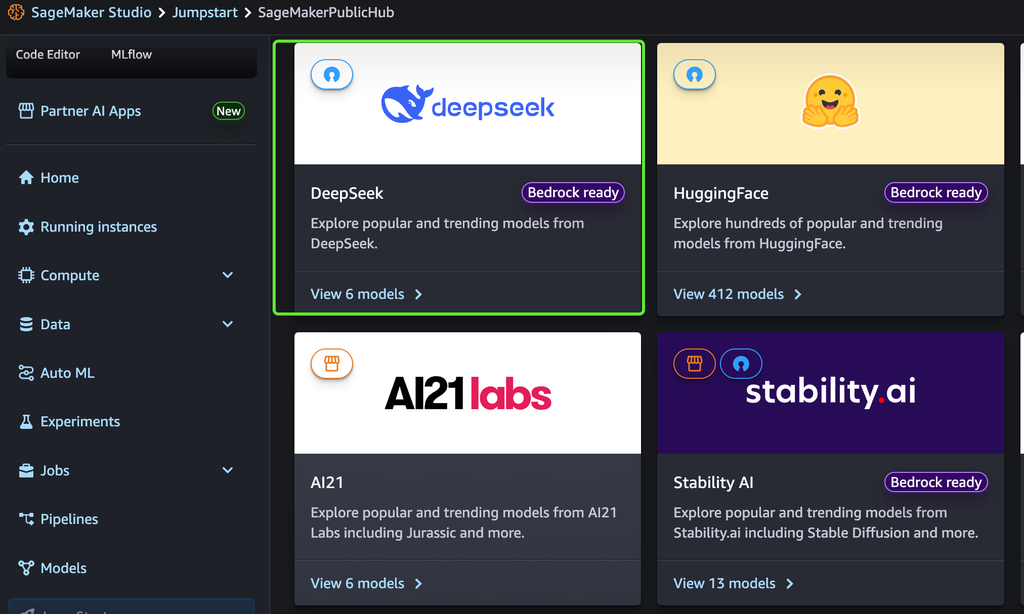The image size is (1024, 614).
Task: Open Experiments page
Action: (x=80, y=422)
